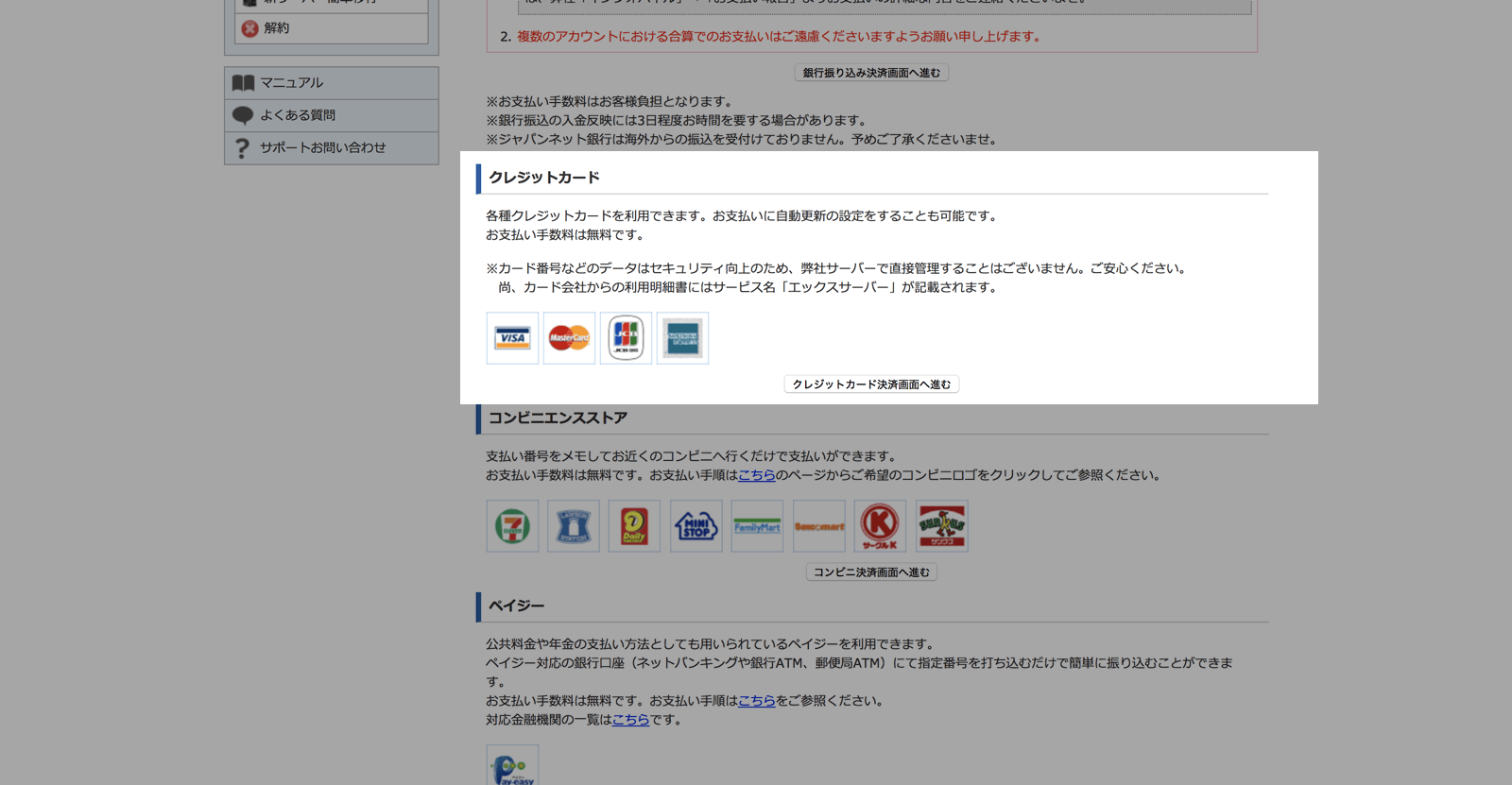Click the ※お支払い手数料はお客様負担となります note

pos(610,101)
